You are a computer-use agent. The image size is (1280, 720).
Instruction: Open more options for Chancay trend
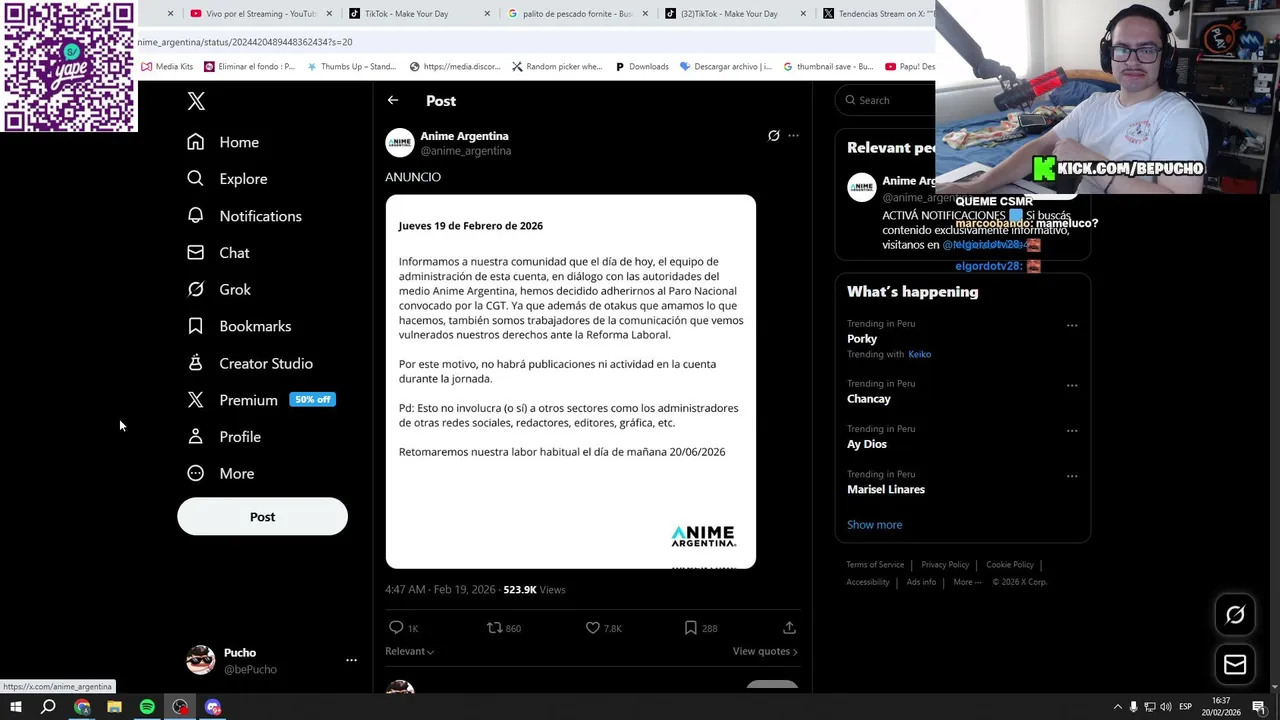pyautogui.click(x=1072, y=385)
